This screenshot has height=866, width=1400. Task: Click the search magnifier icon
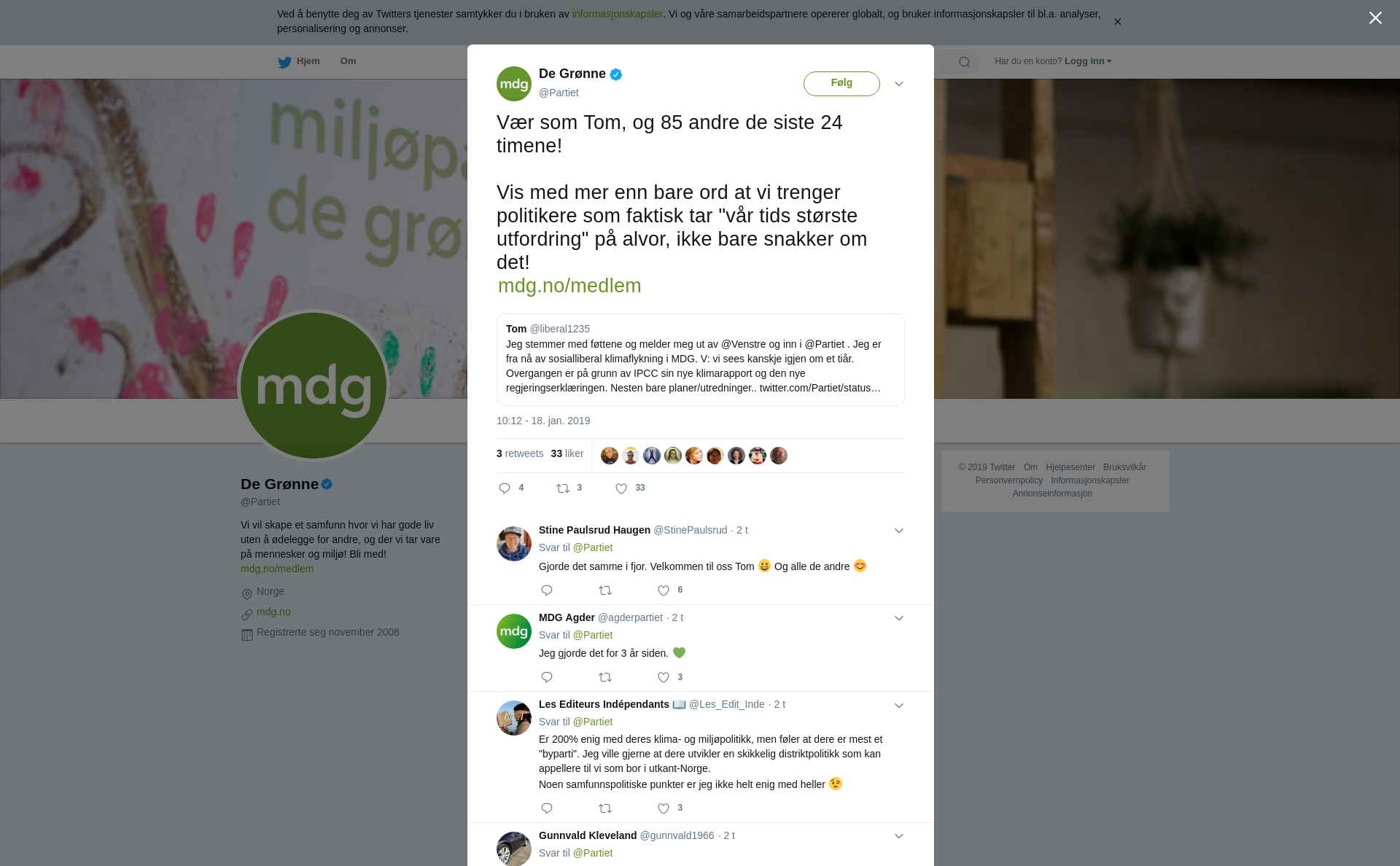[x=965, y=62]
